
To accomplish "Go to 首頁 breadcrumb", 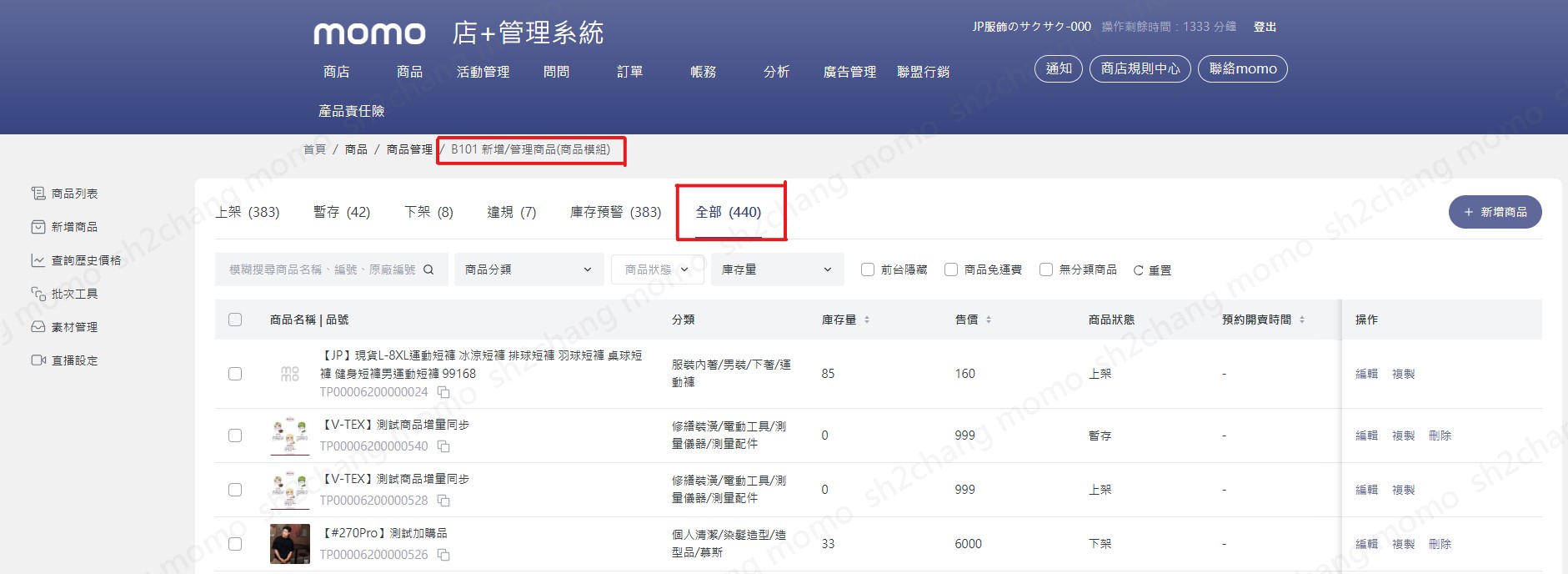I will point(315,149).
